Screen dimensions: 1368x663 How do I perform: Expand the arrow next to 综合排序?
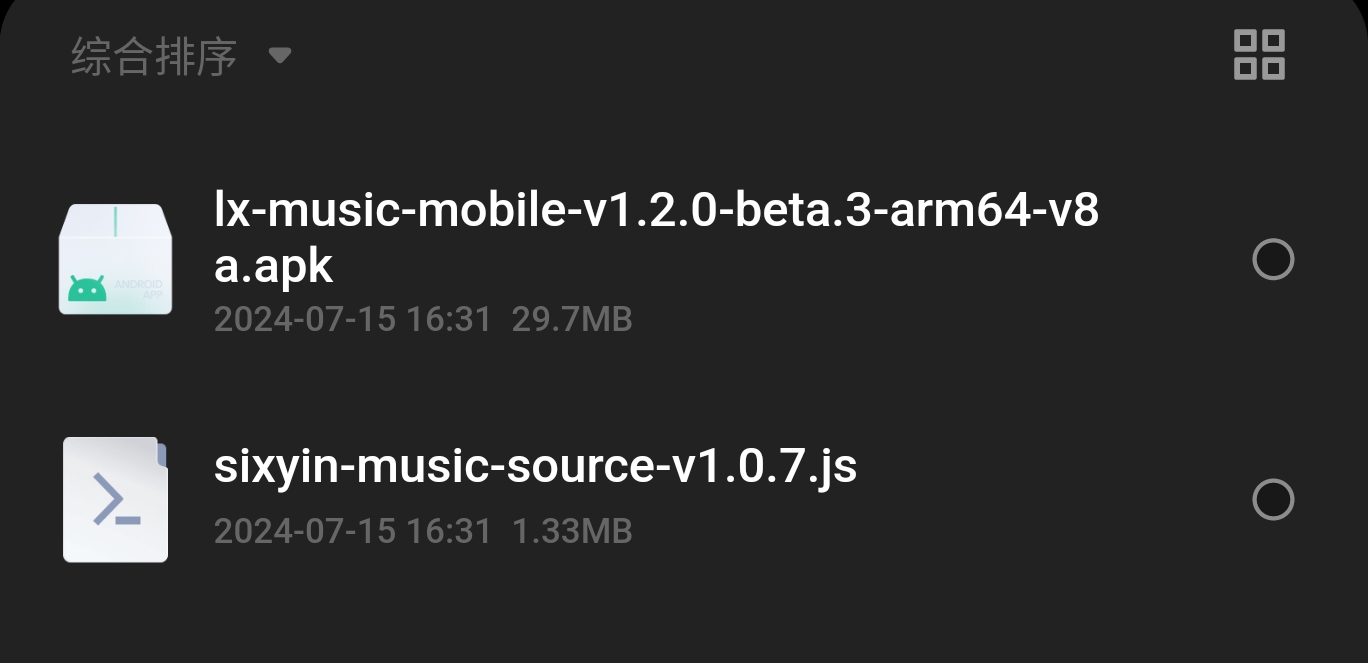(x=280, y=55)
